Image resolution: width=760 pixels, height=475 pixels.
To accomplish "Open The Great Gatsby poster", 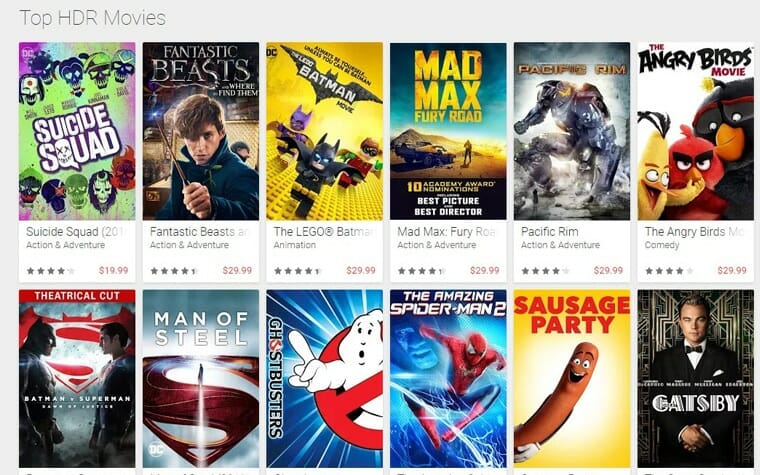I will [x=696, y=379].
